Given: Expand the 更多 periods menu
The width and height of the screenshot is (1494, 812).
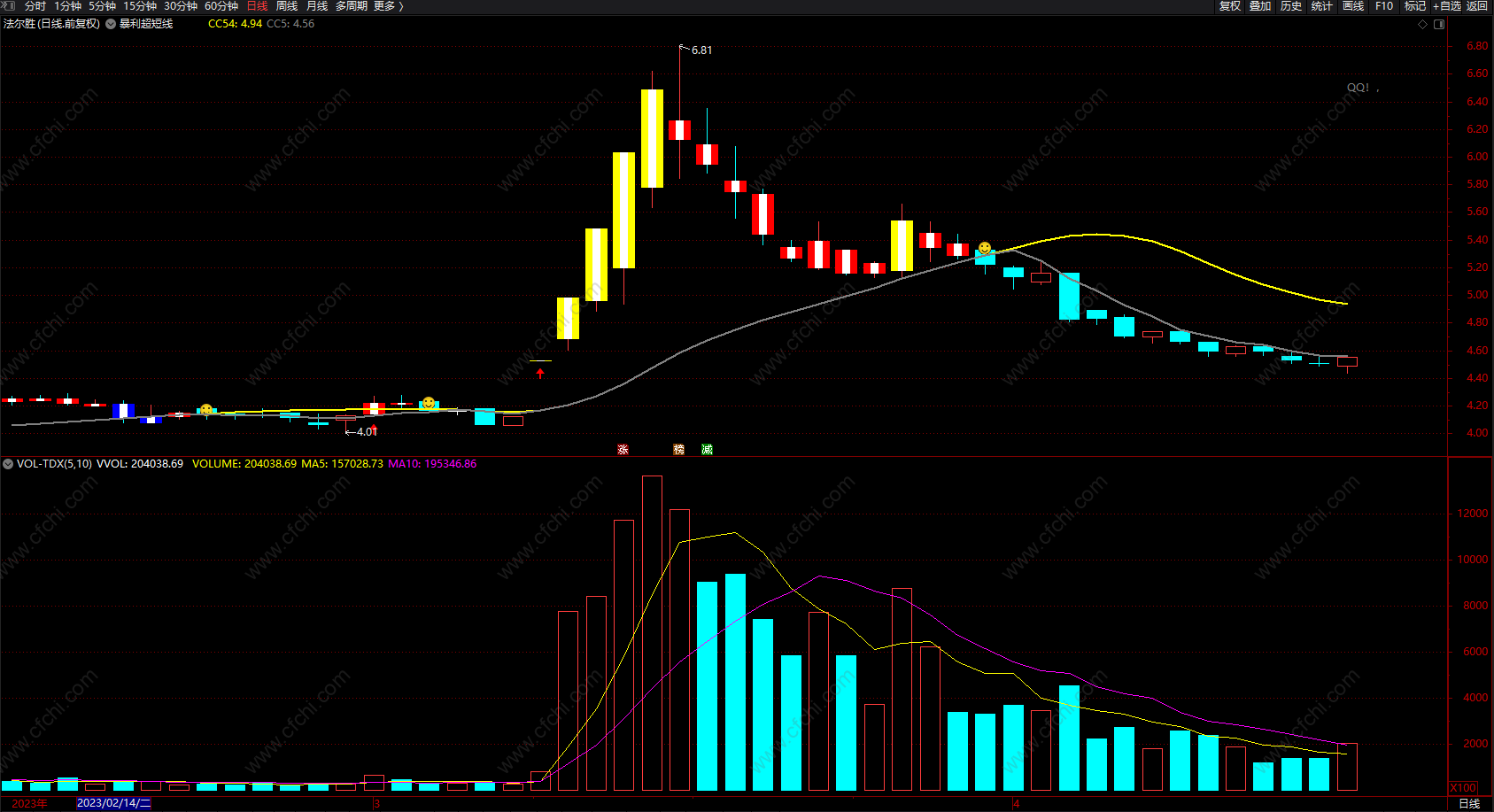Looking at the screenshot, I should (388, 6).
